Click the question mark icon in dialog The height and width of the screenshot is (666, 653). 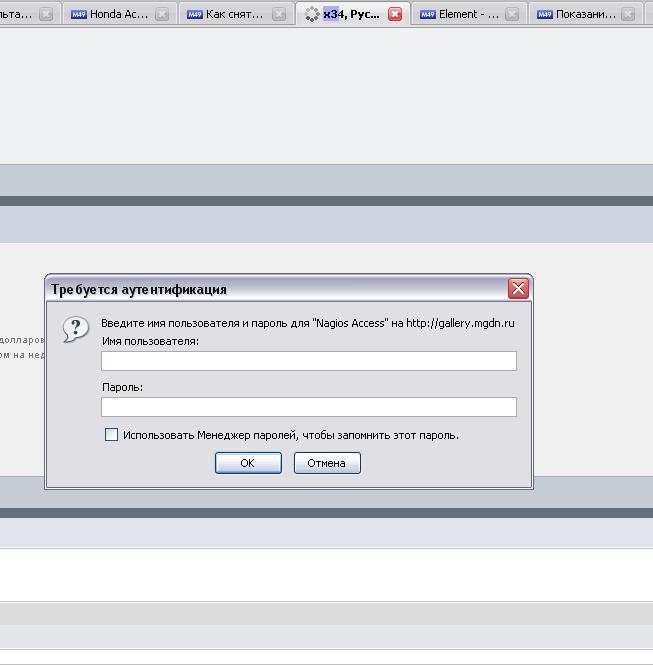pos(75,329)
